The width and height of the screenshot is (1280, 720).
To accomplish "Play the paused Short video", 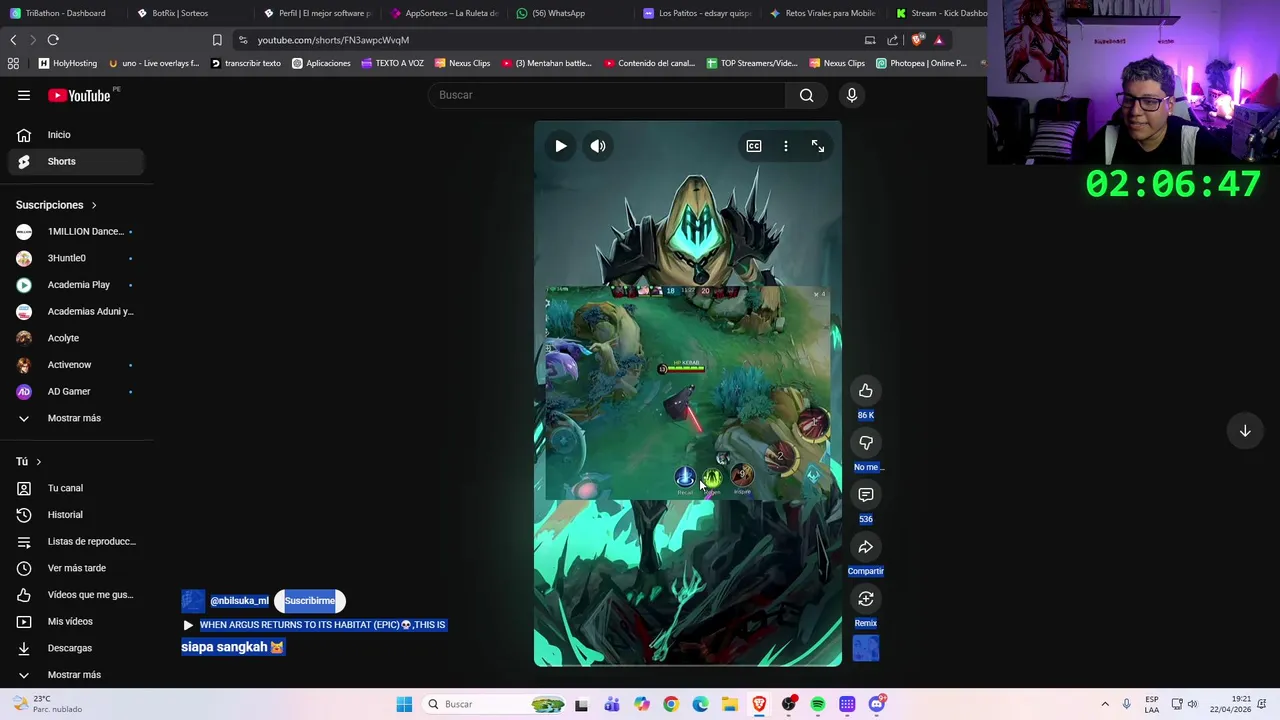I will pos(561,146).
